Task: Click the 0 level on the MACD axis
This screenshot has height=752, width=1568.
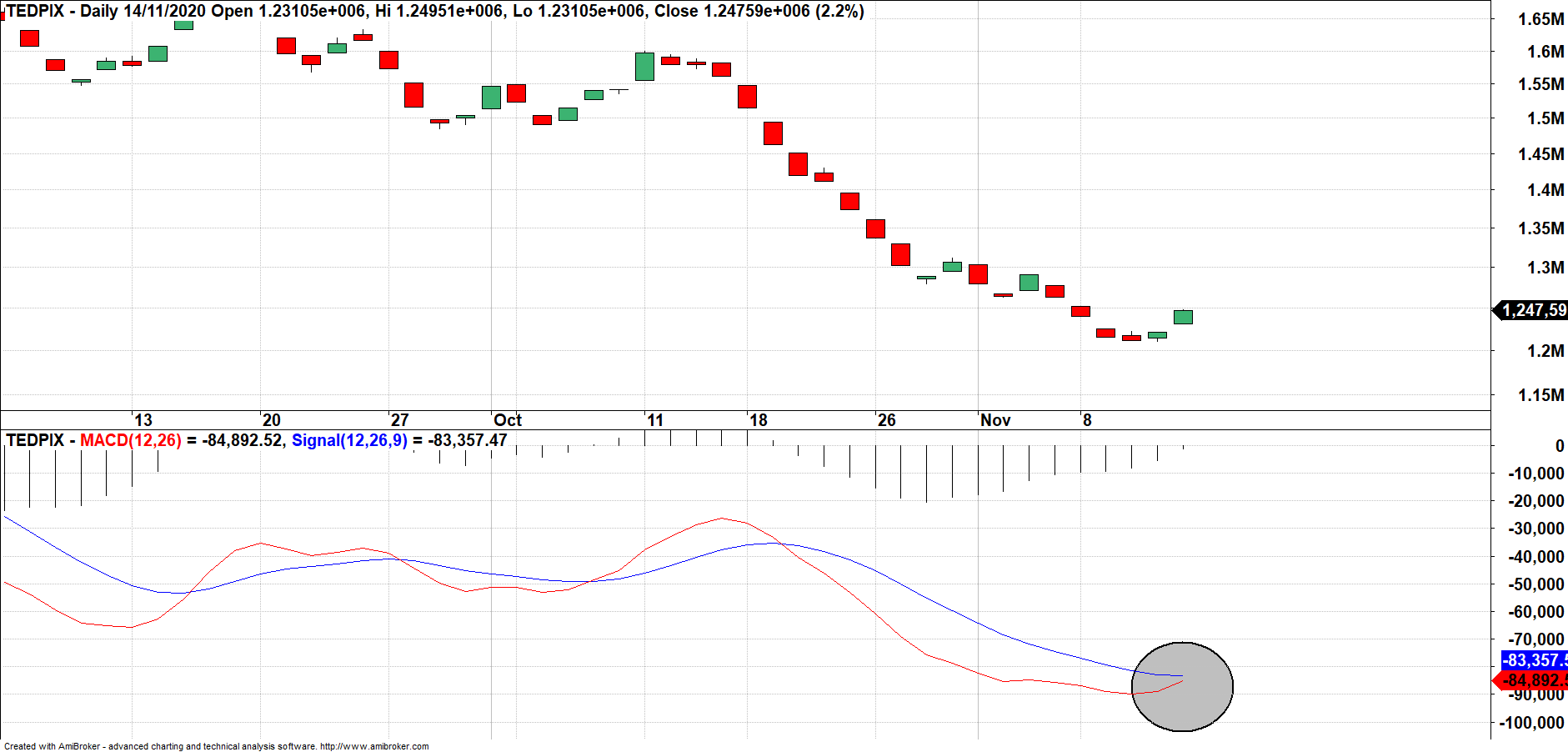Action: point(1559,446)
